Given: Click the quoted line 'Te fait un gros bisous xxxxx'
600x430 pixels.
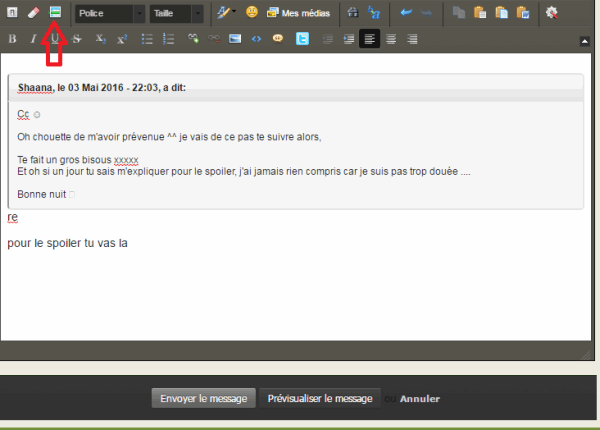Looking at the screenshot, I should coord(78,160).
